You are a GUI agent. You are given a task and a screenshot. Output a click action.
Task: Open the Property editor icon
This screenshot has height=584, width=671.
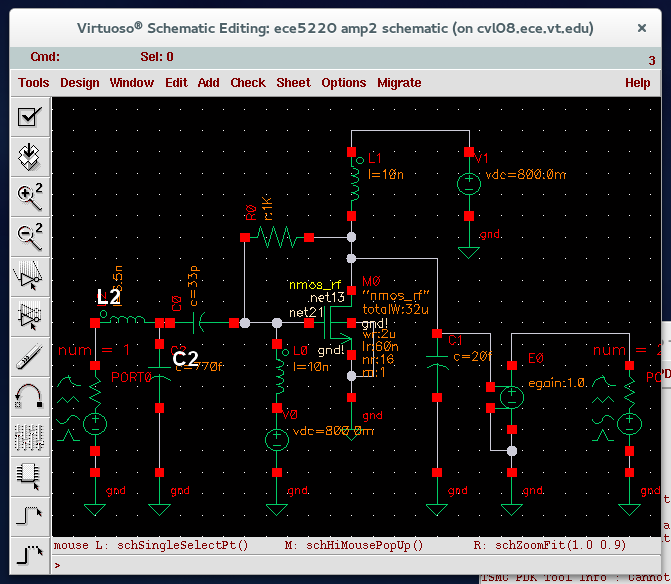(30, 436)
